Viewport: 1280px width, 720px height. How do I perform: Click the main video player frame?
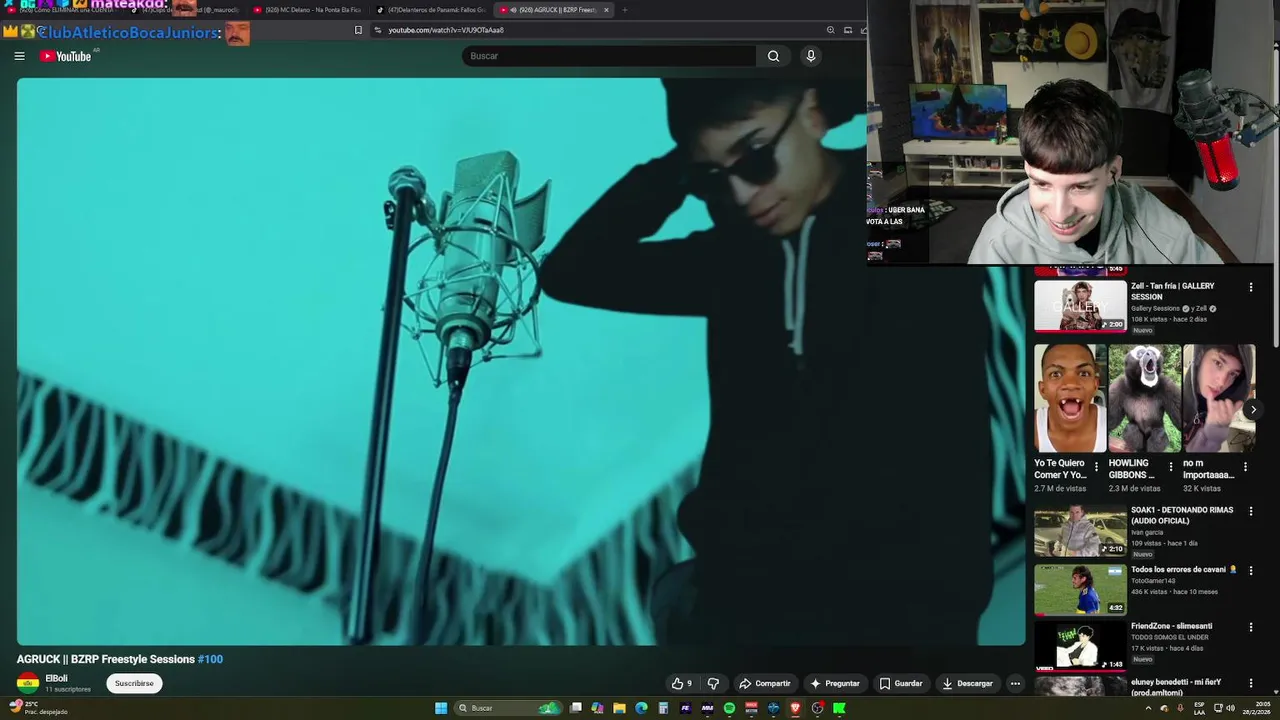coord(521,361)
